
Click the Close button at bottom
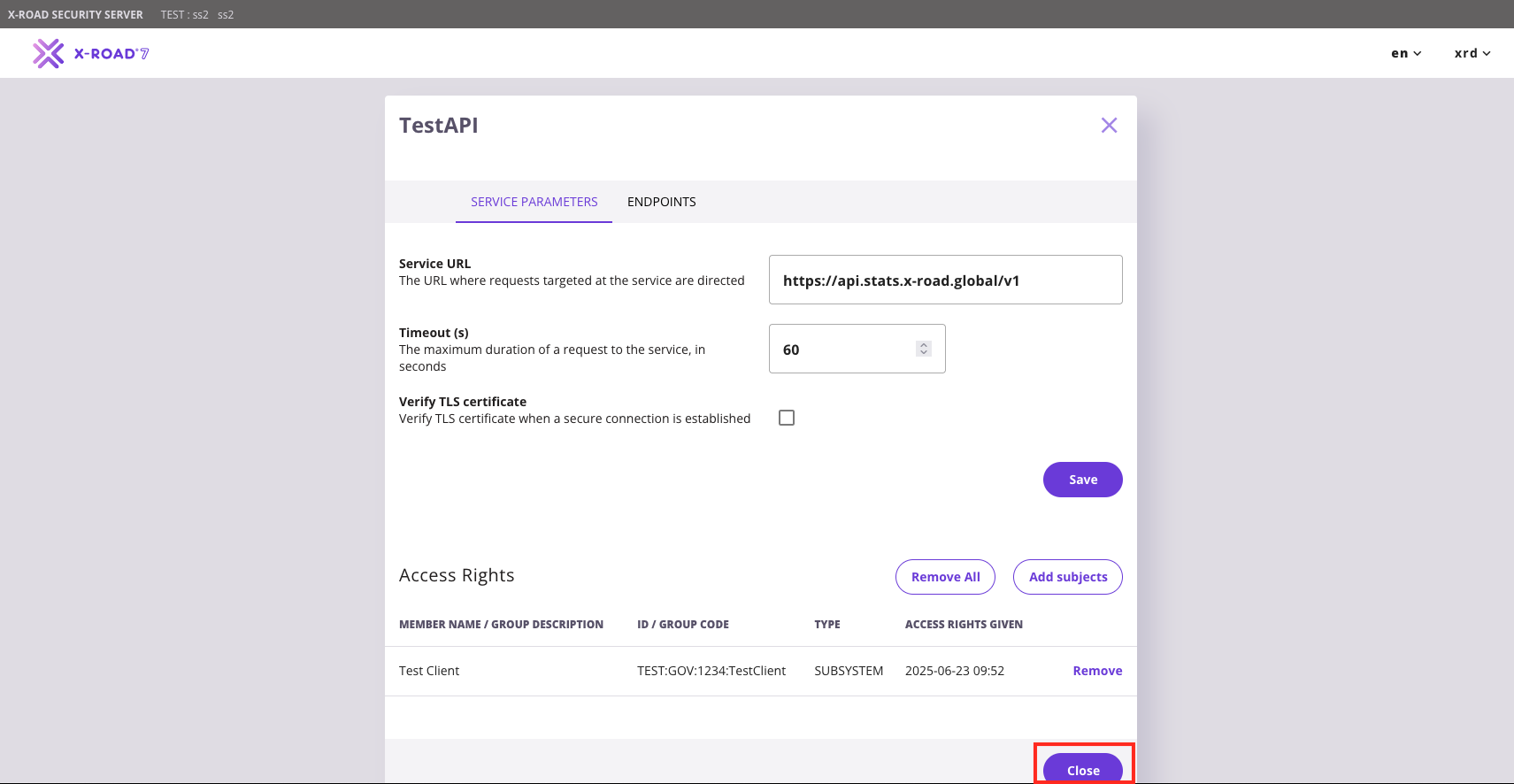[1083, 768]
